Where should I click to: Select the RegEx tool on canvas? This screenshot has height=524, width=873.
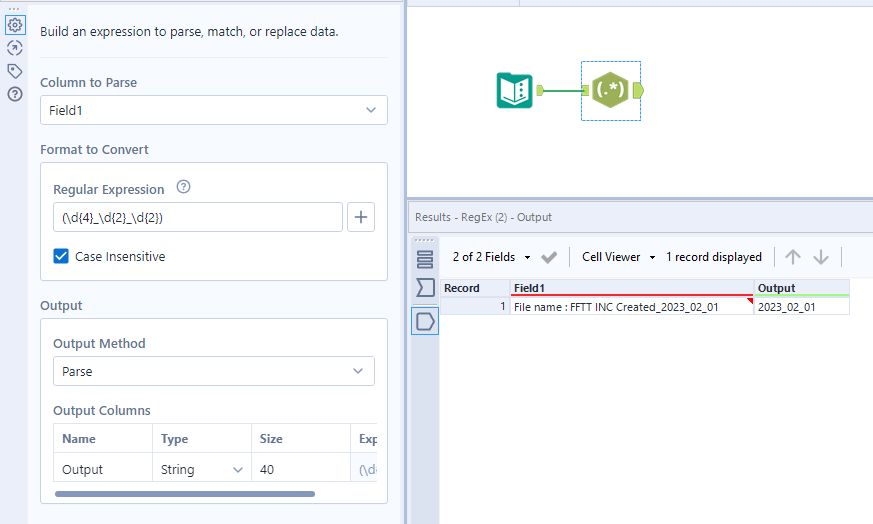point(609,91)
